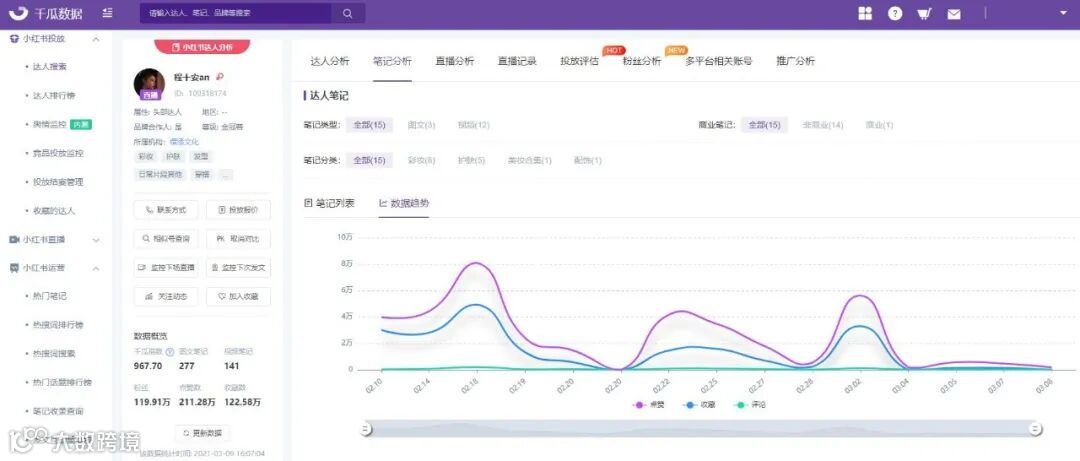Image resolution: width=1080 pixels, height=461 pixels.
Task: Open the shopping cart icon
Action: point(924,13)
